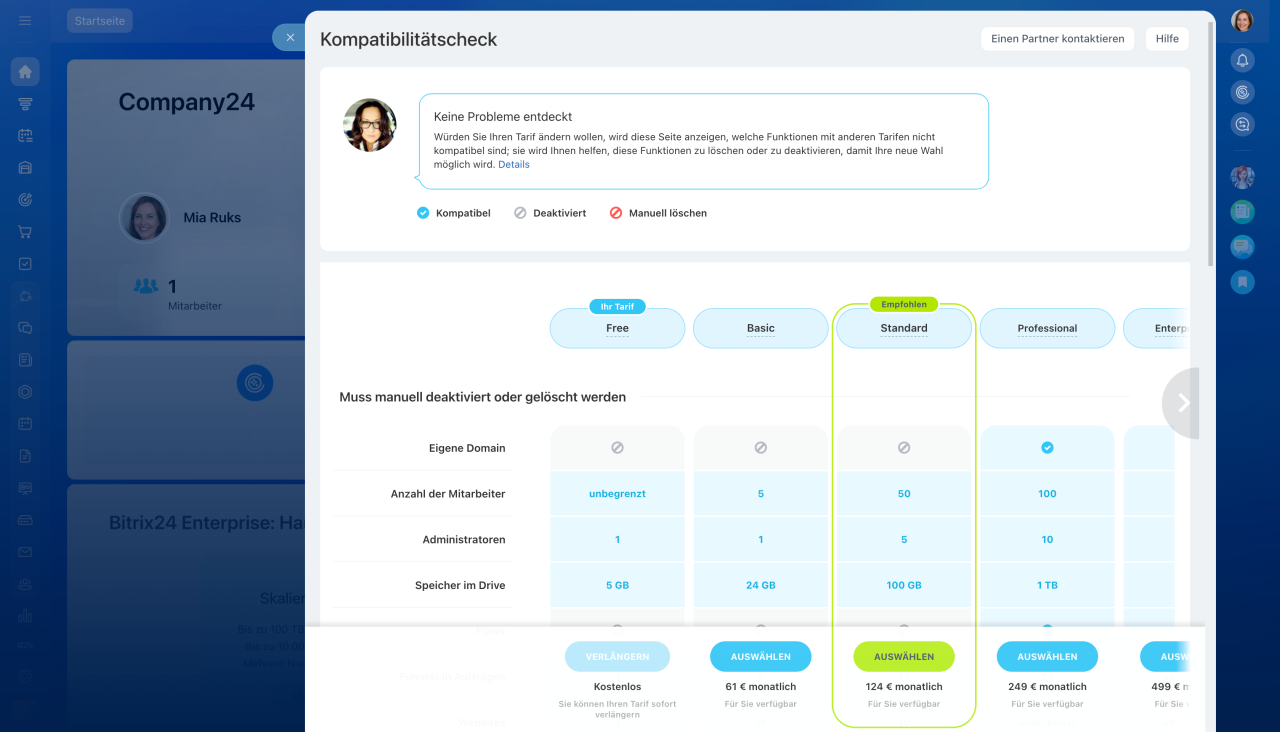Click deactivated icon for Eigene Domain under Free
1280x732 pixels.
click(x=617, y=448)
